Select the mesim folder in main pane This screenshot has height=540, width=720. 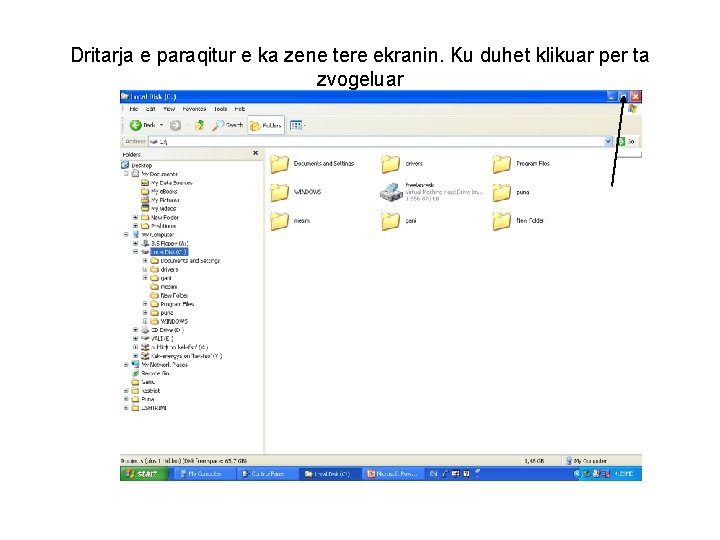(290, 221)
